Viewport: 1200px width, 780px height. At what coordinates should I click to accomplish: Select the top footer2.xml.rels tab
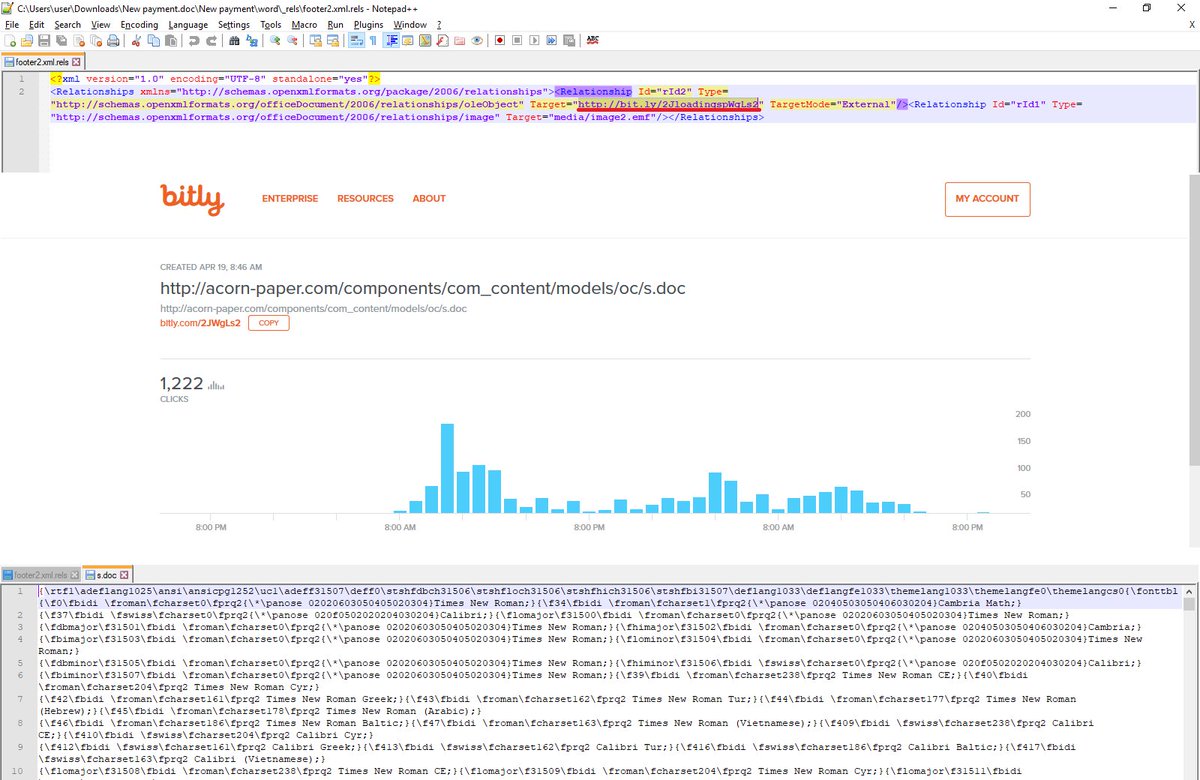click(x=41, y=62)
